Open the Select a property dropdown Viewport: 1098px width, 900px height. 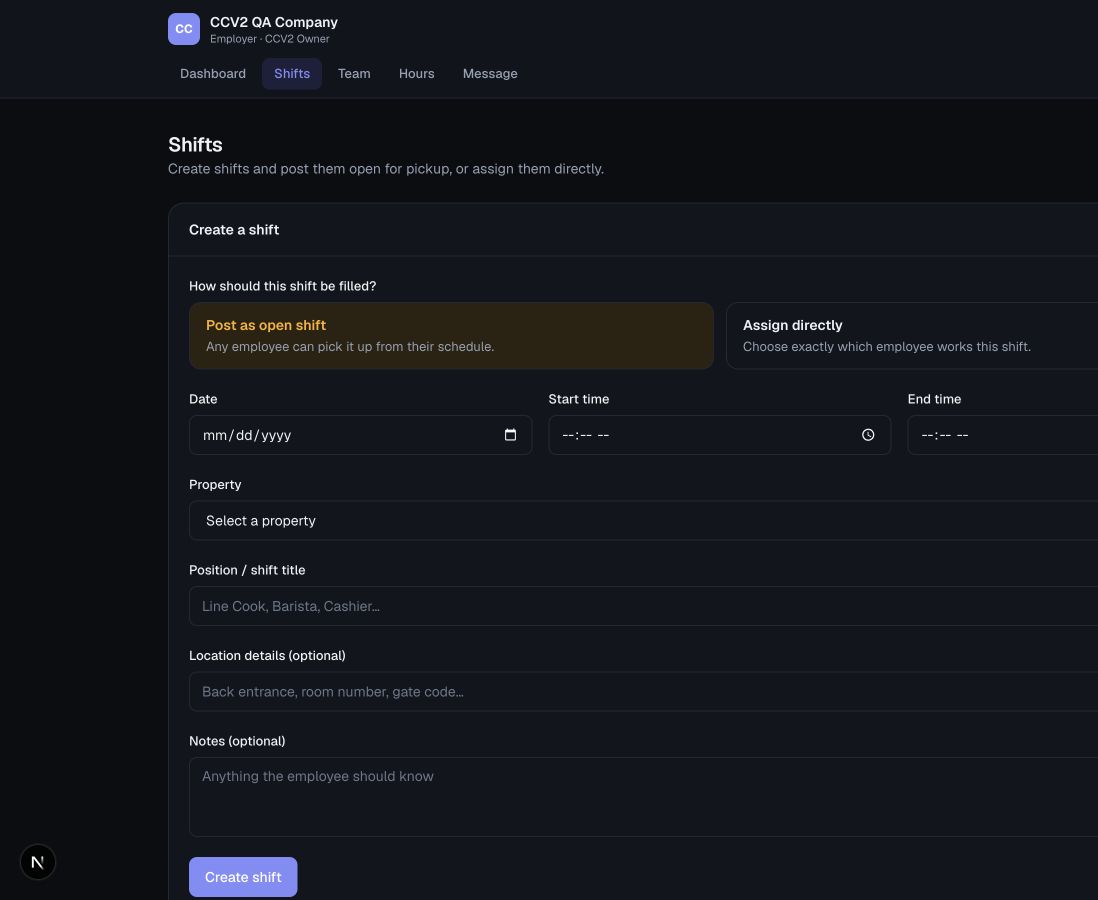pos(644,520)
